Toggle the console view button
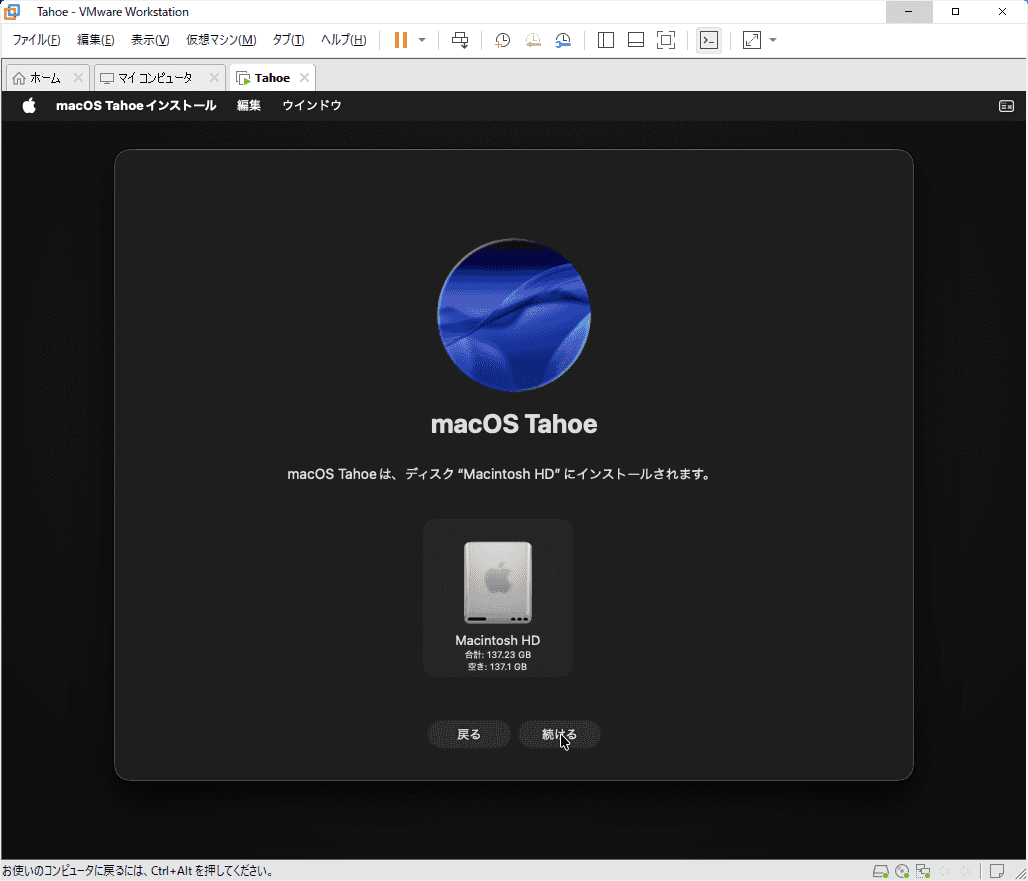Image resolution: width=1028 pixels, height=881 pixels. tap(708, 40)
